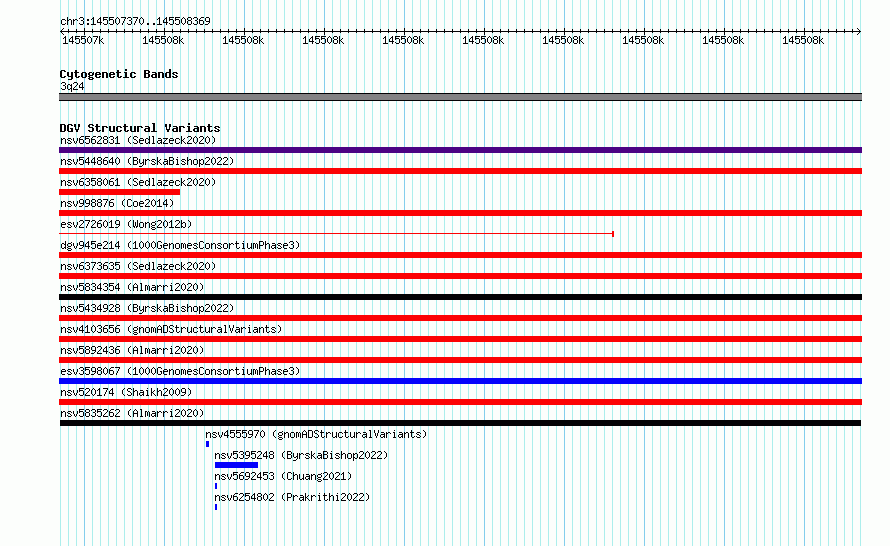Open nsv520174 (Shaikh2009) label
The height and width of the screenshot is (546, 890).
[126, 392]
